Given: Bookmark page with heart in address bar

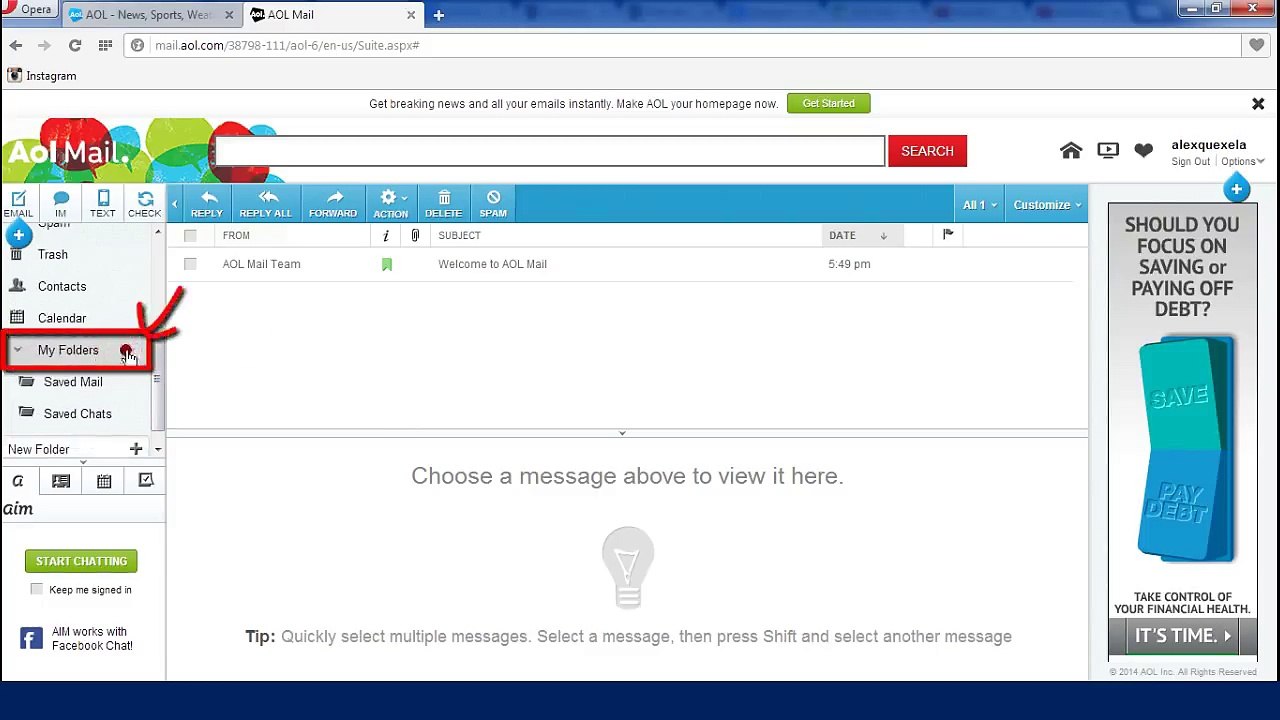Looking at the screenshot, I should click(x=1256, y=46).
